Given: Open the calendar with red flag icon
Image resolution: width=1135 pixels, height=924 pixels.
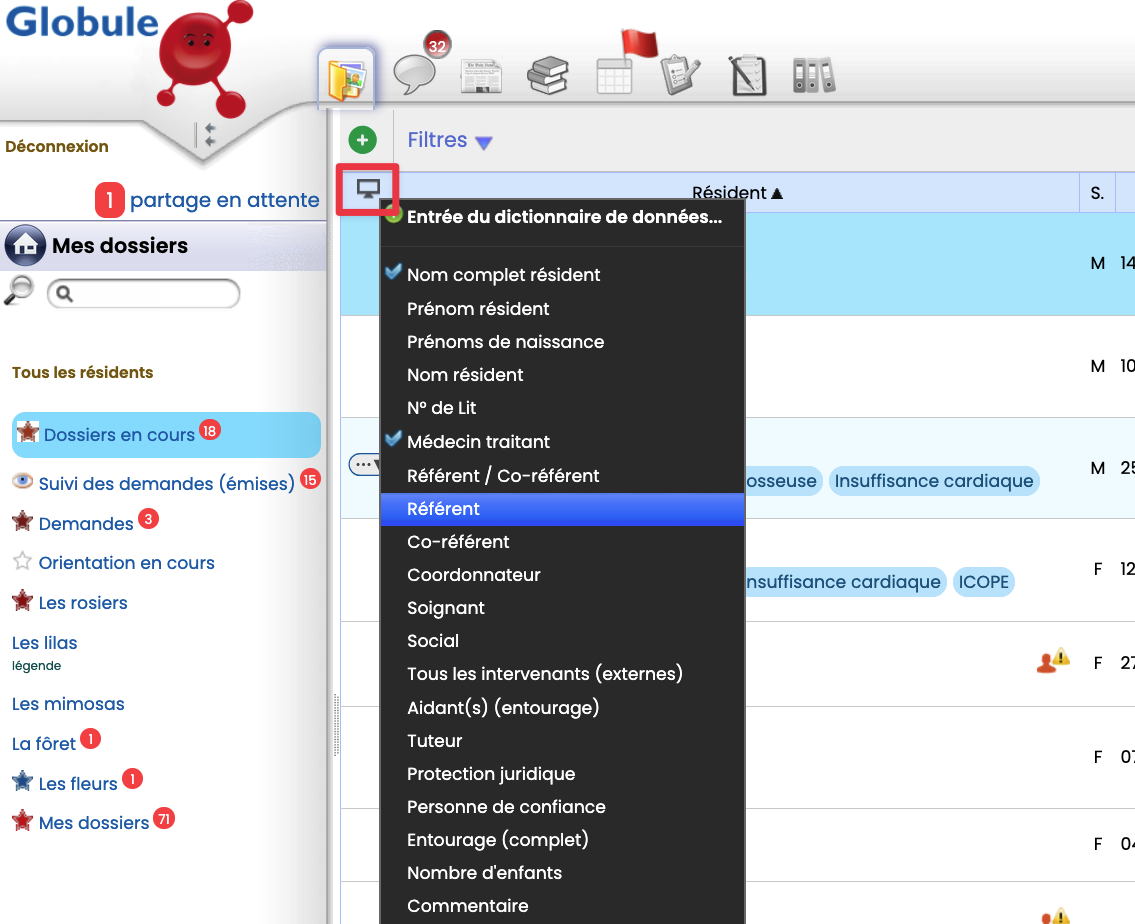Looking at the screenshot, I should tap(615, 76).
